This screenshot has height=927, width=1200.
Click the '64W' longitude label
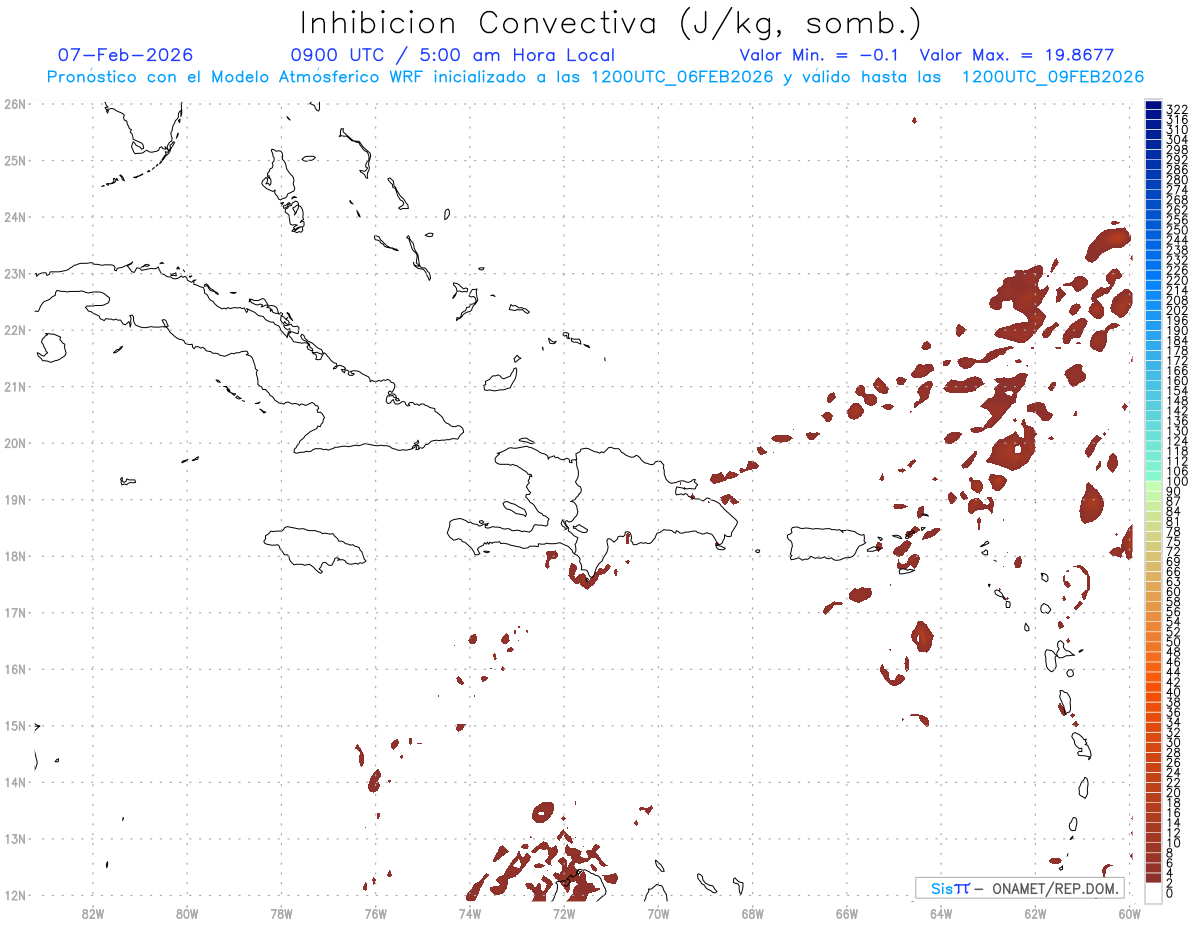(940, 913)
